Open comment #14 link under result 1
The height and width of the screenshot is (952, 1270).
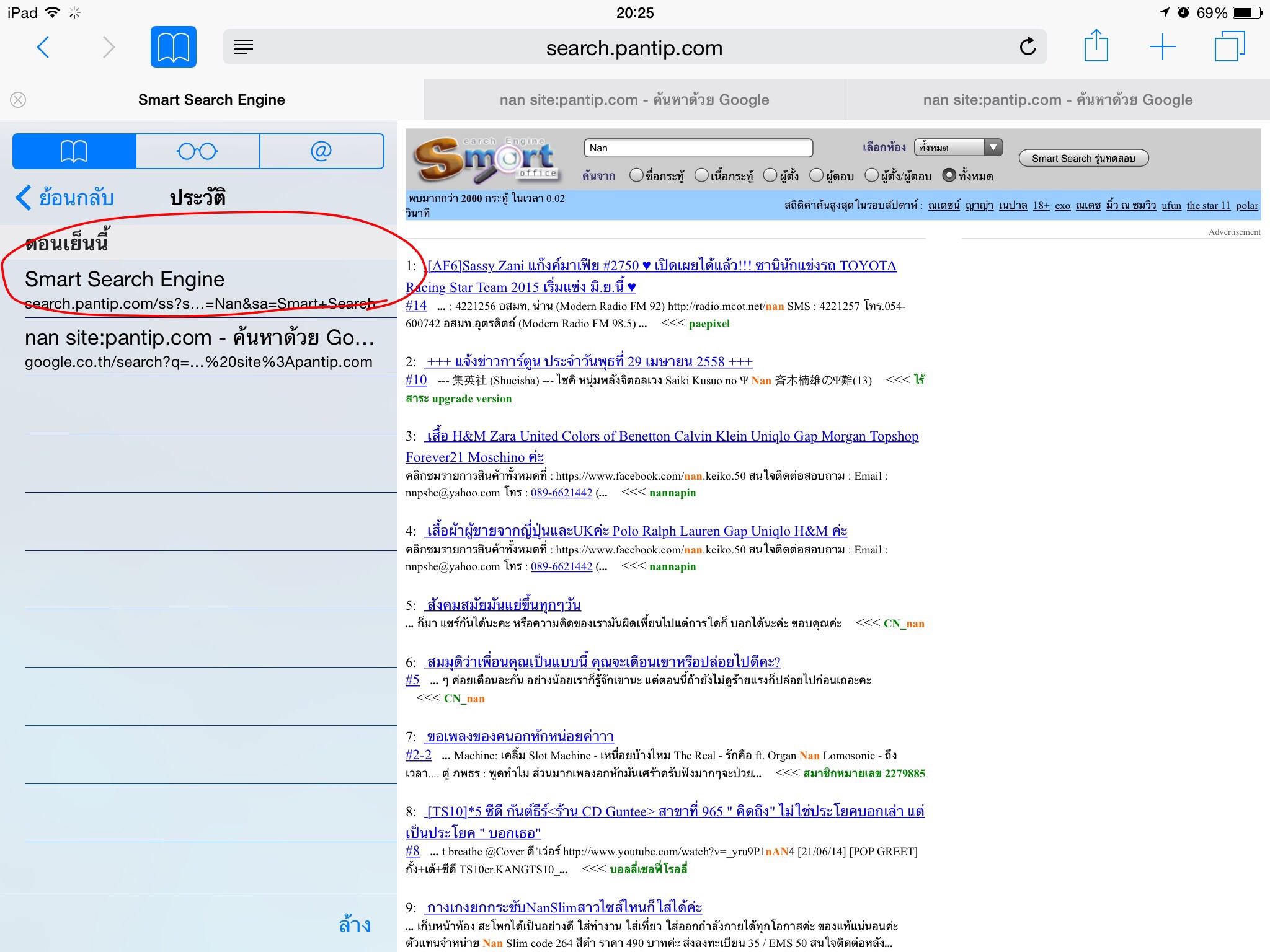[x=416, y=306]
